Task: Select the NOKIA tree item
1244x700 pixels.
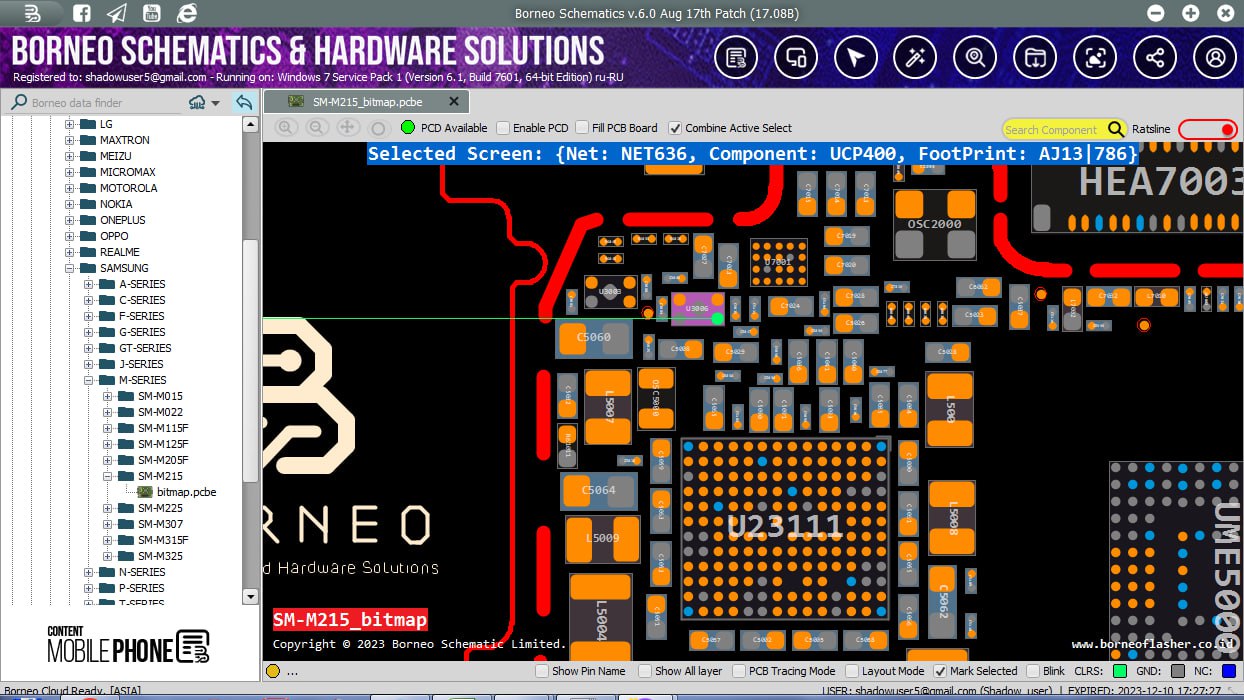Action: pos(116,204)
